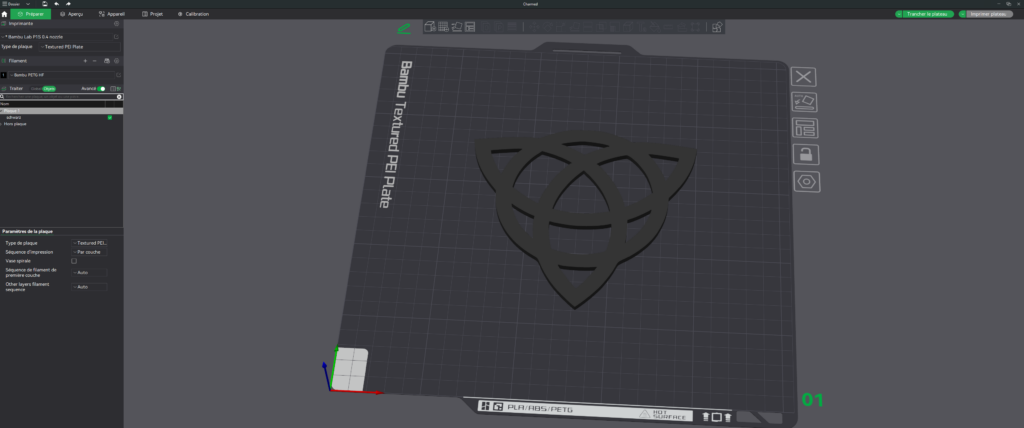Undo the last action
Viewport: 1024px width, 428px height.
coord(57,4)
